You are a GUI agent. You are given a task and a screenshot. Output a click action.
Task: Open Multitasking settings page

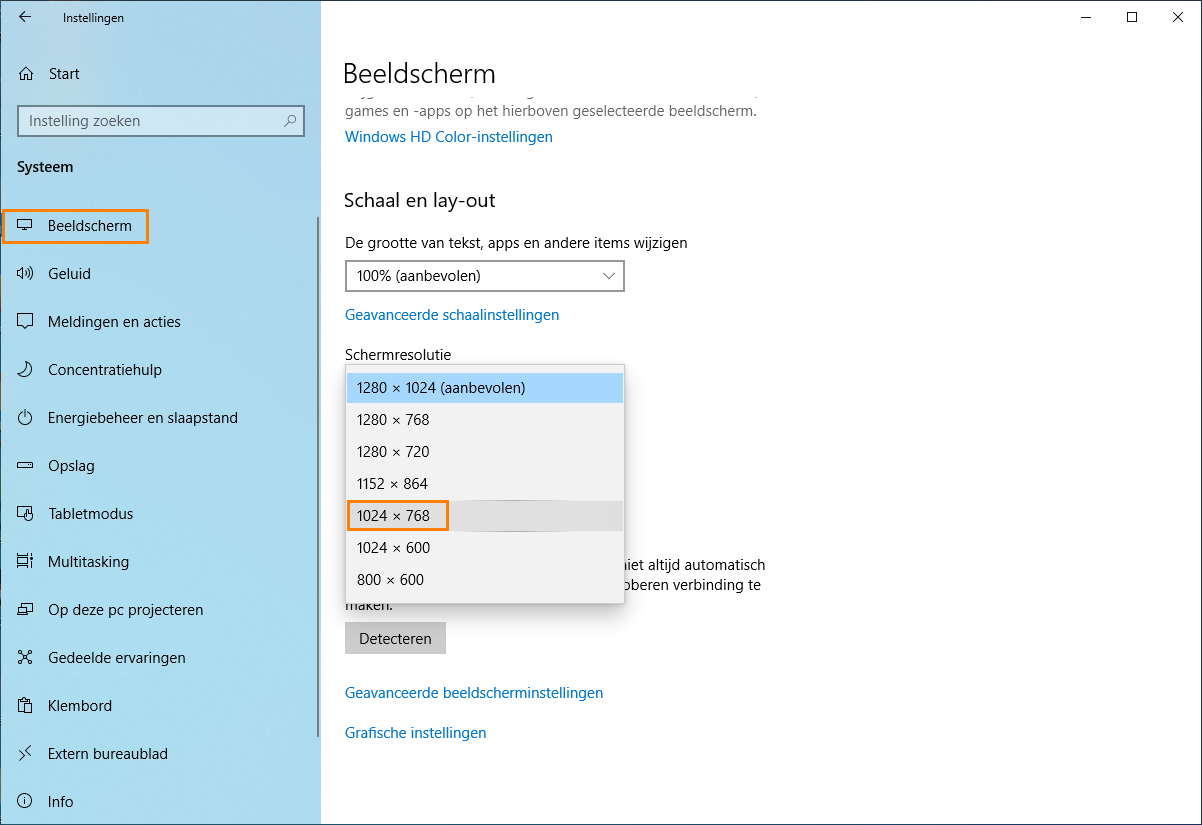tap(88, 562)
